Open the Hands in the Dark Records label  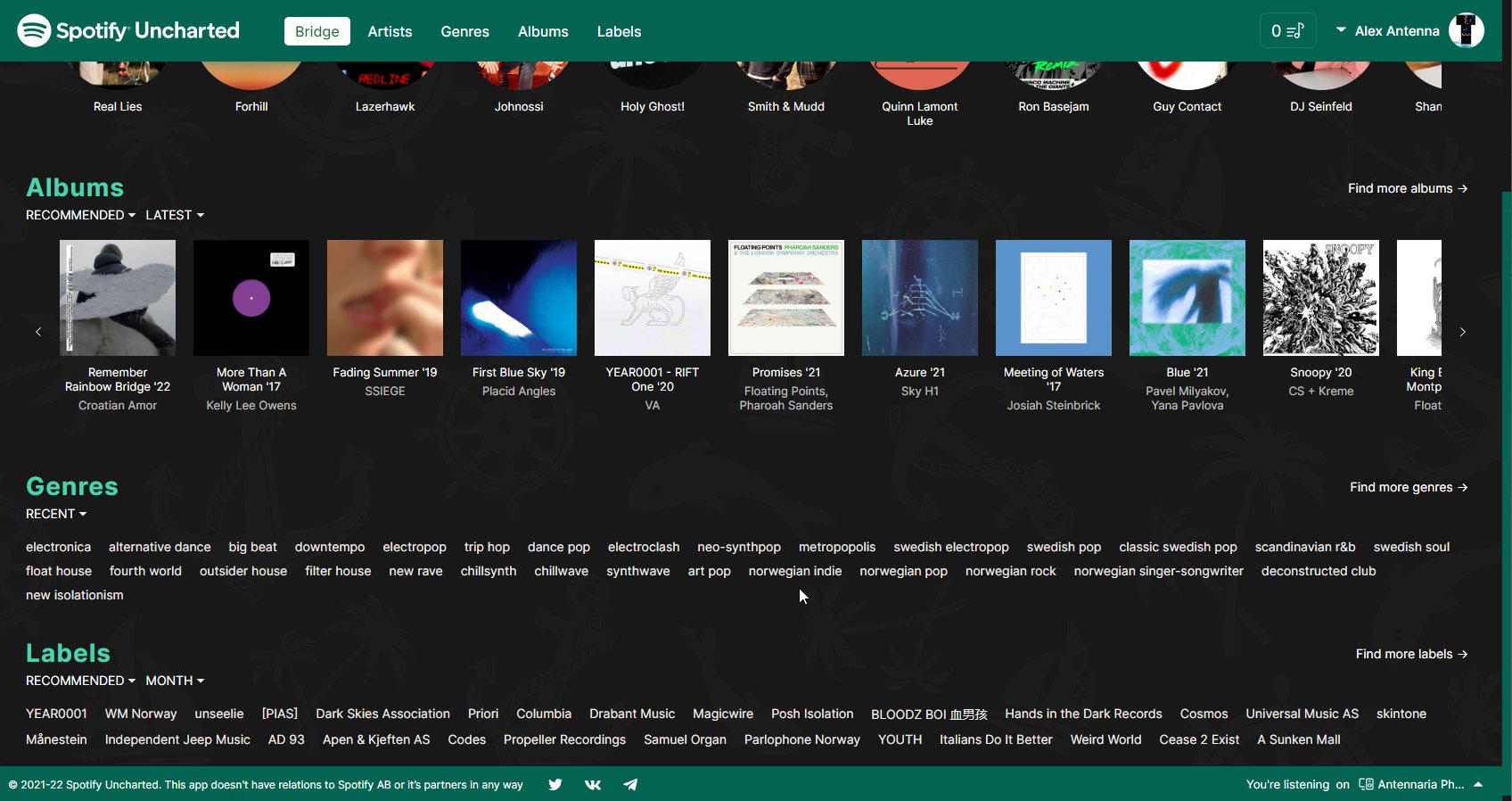1083,714
